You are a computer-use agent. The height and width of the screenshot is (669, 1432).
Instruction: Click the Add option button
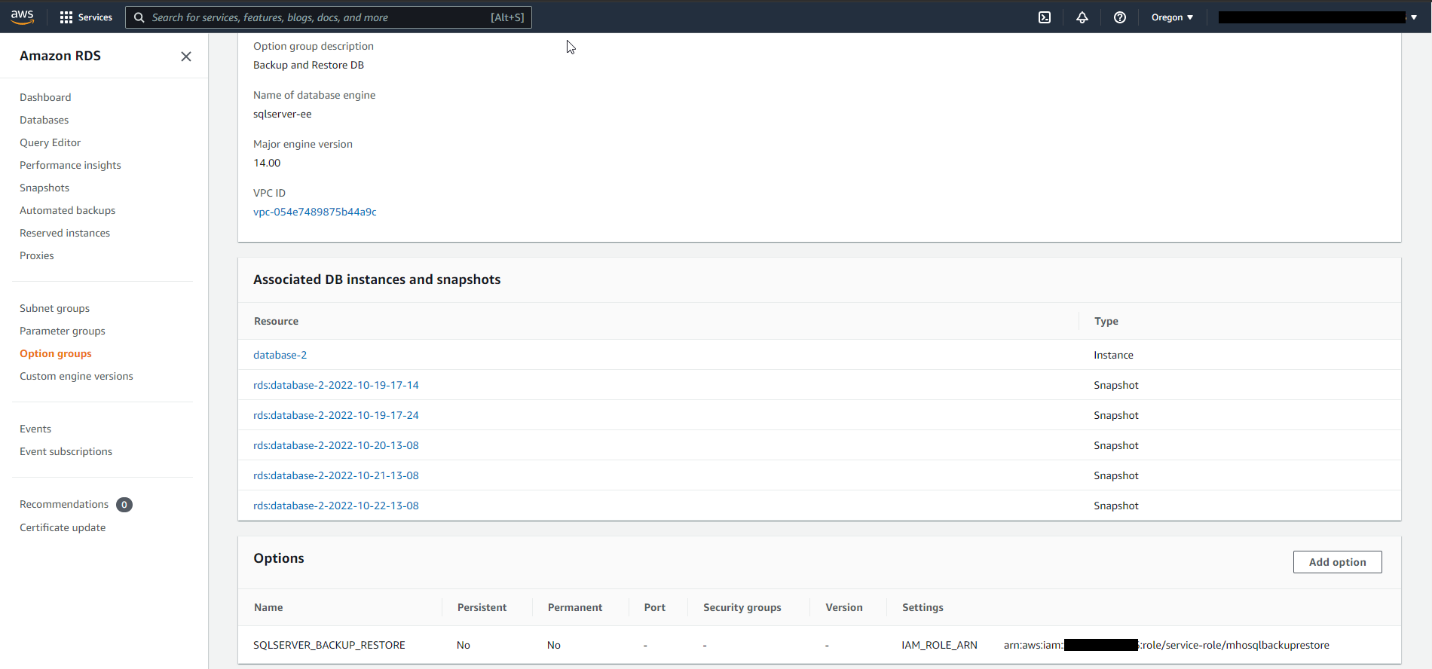click(x=1337, y=562)
